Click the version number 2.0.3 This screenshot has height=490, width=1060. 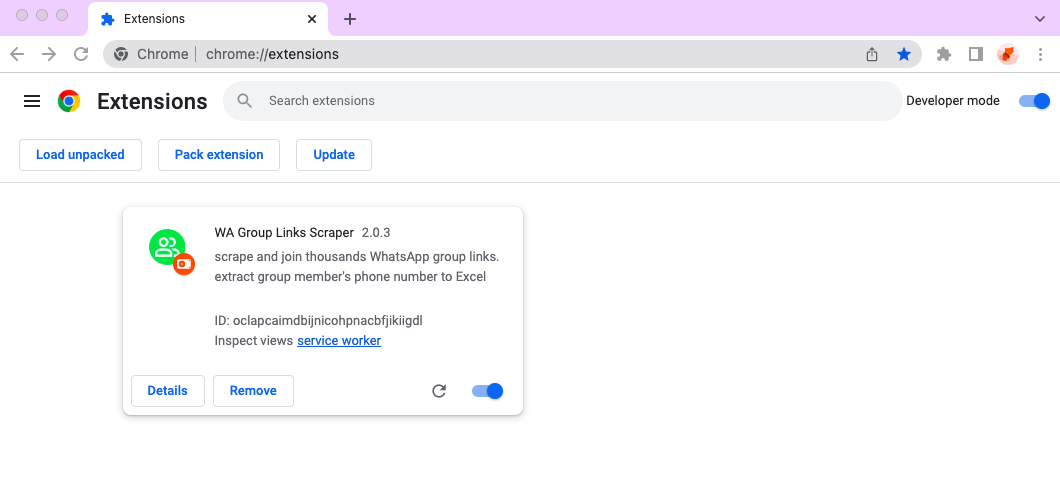[x=376, y=232]
